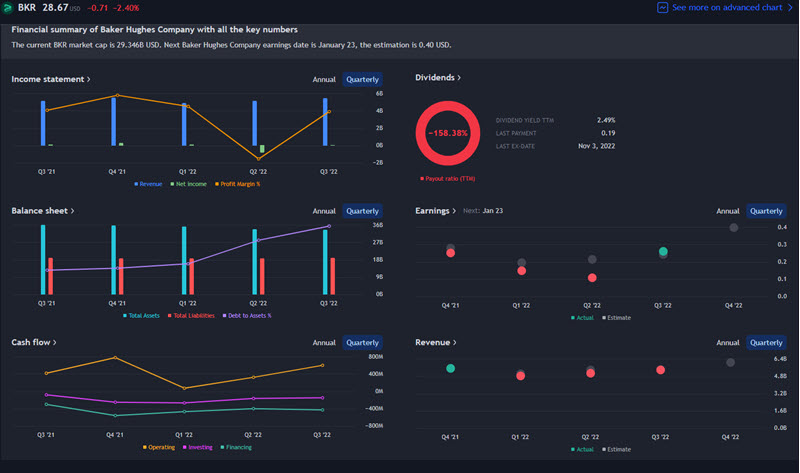The image size is (800, 473).
Task: Click dividend yield TTM value 2.49%
Action: pos(606,120)
